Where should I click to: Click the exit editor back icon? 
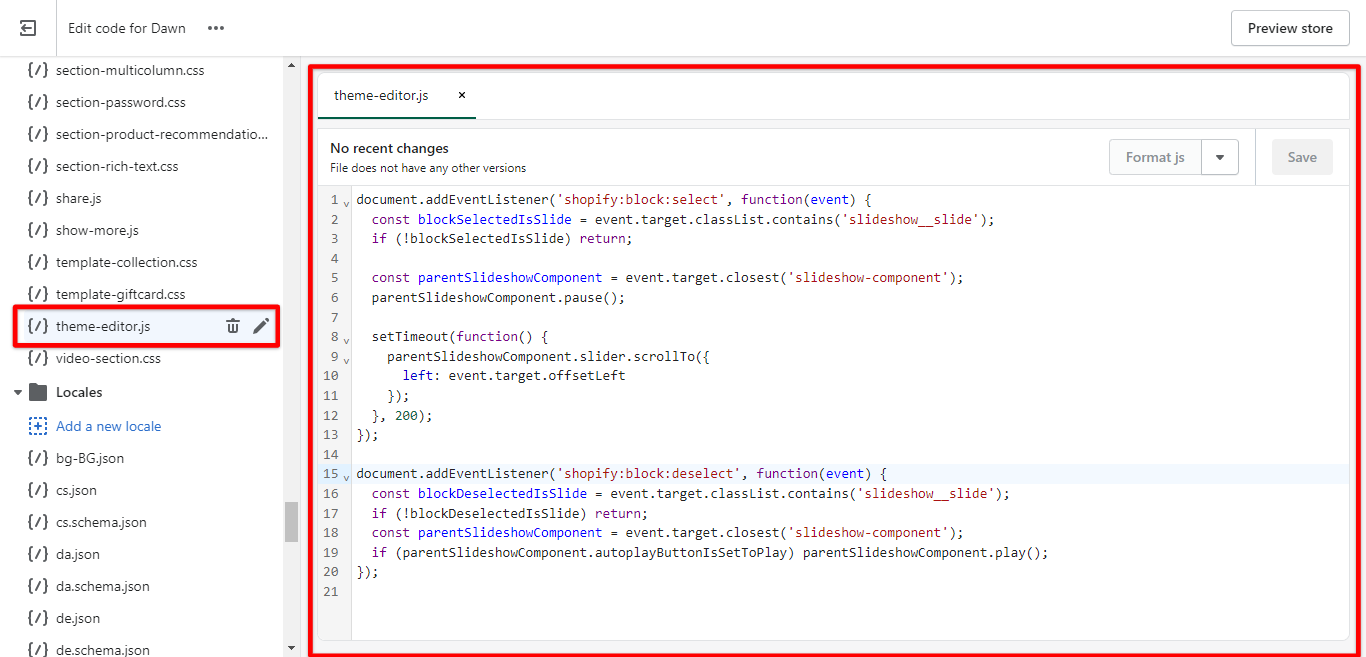pos(28,28)
